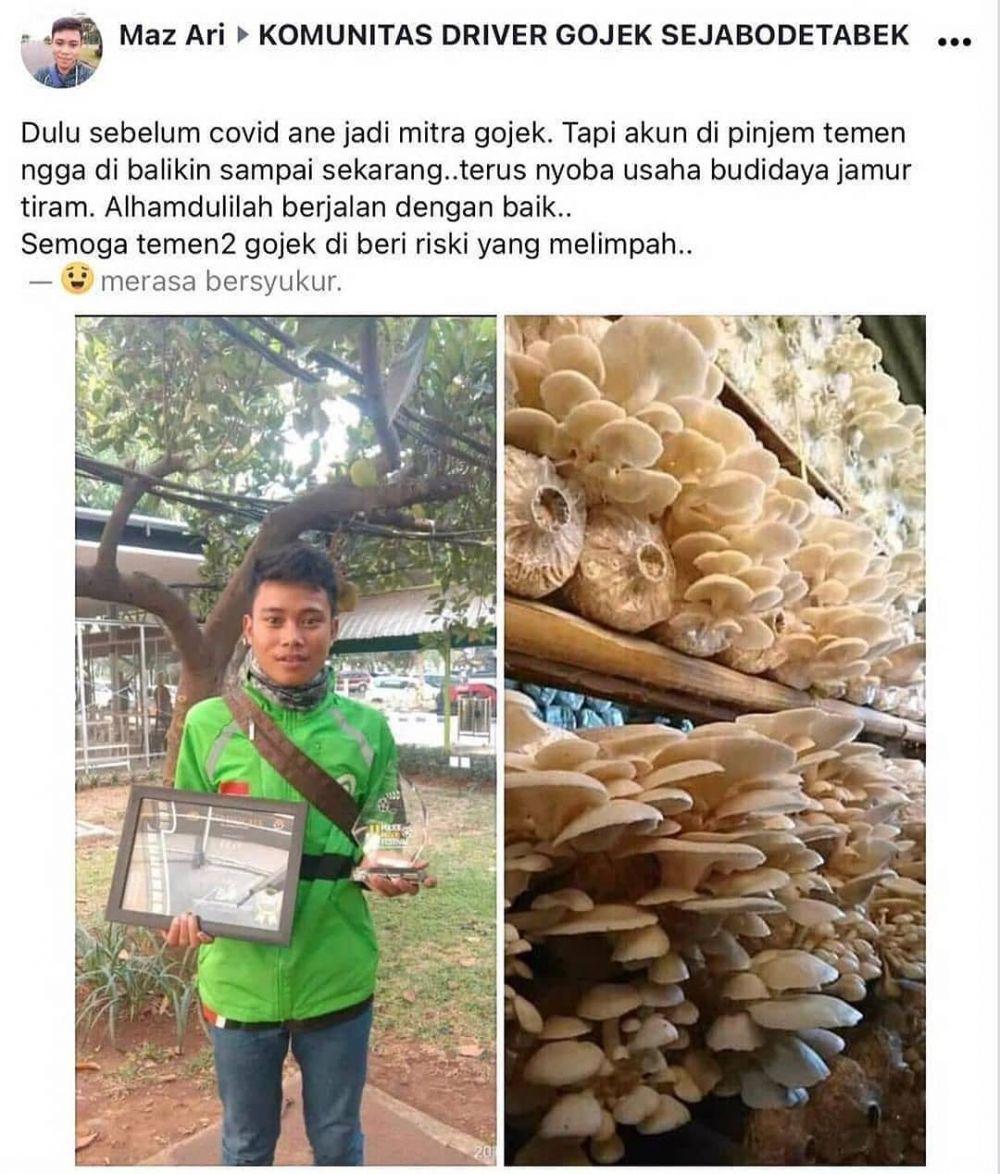Click the dash before the feeling emoji
The height and width of the screenshot is (1174, 1000).
pyautogui.click(x=41, y=282)
